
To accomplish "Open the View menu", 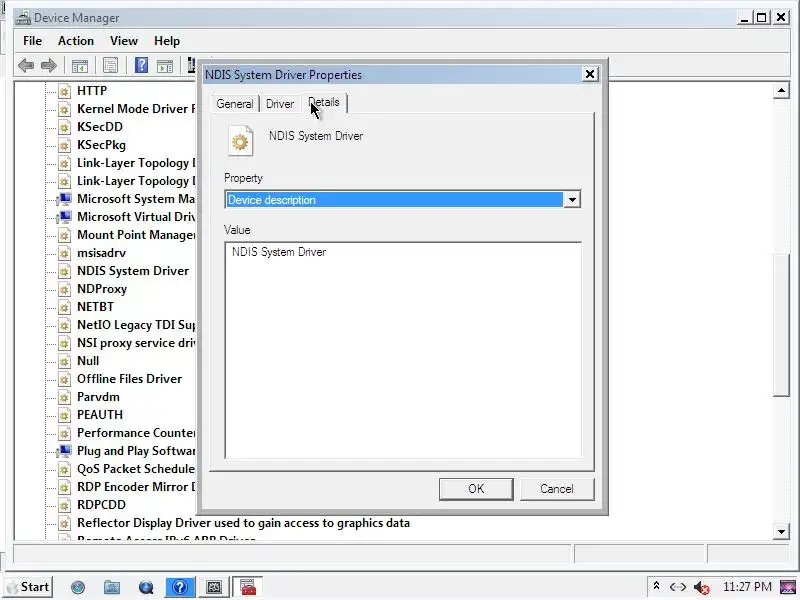I will click(124, 41).
